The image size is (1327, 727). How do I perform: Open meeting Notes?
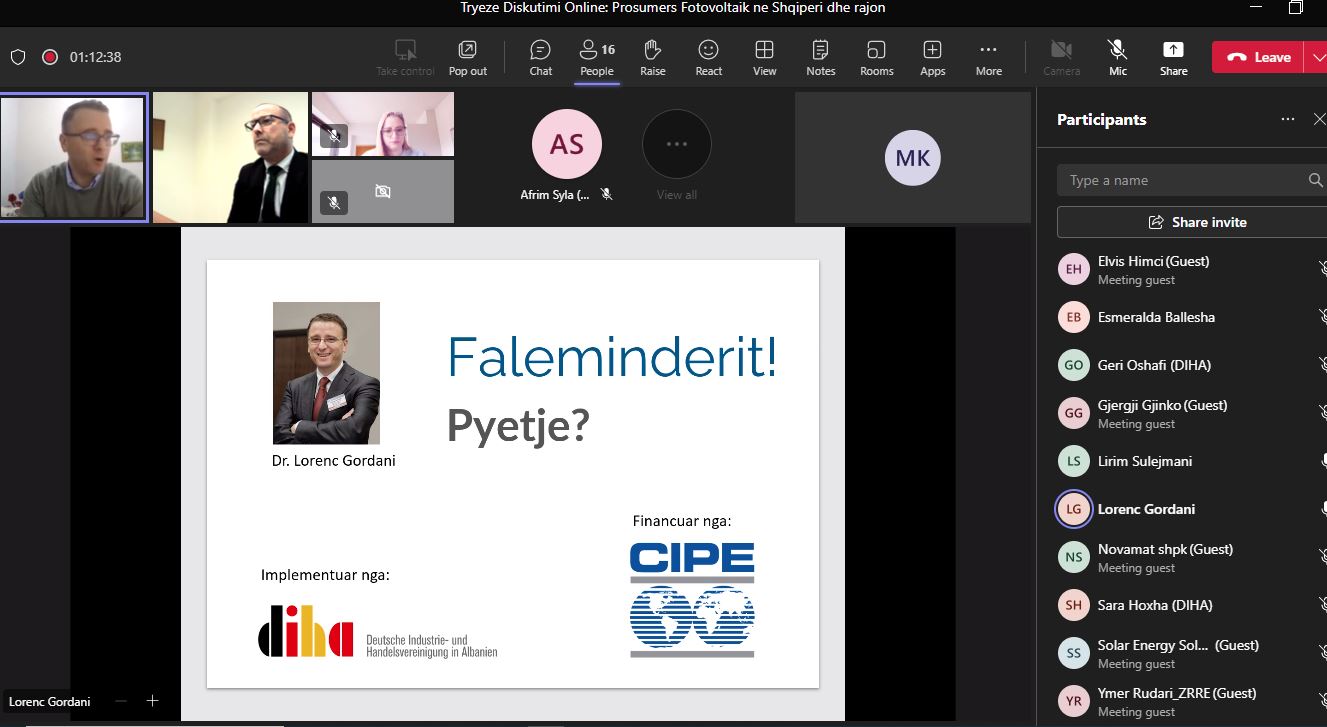point(821,57)
